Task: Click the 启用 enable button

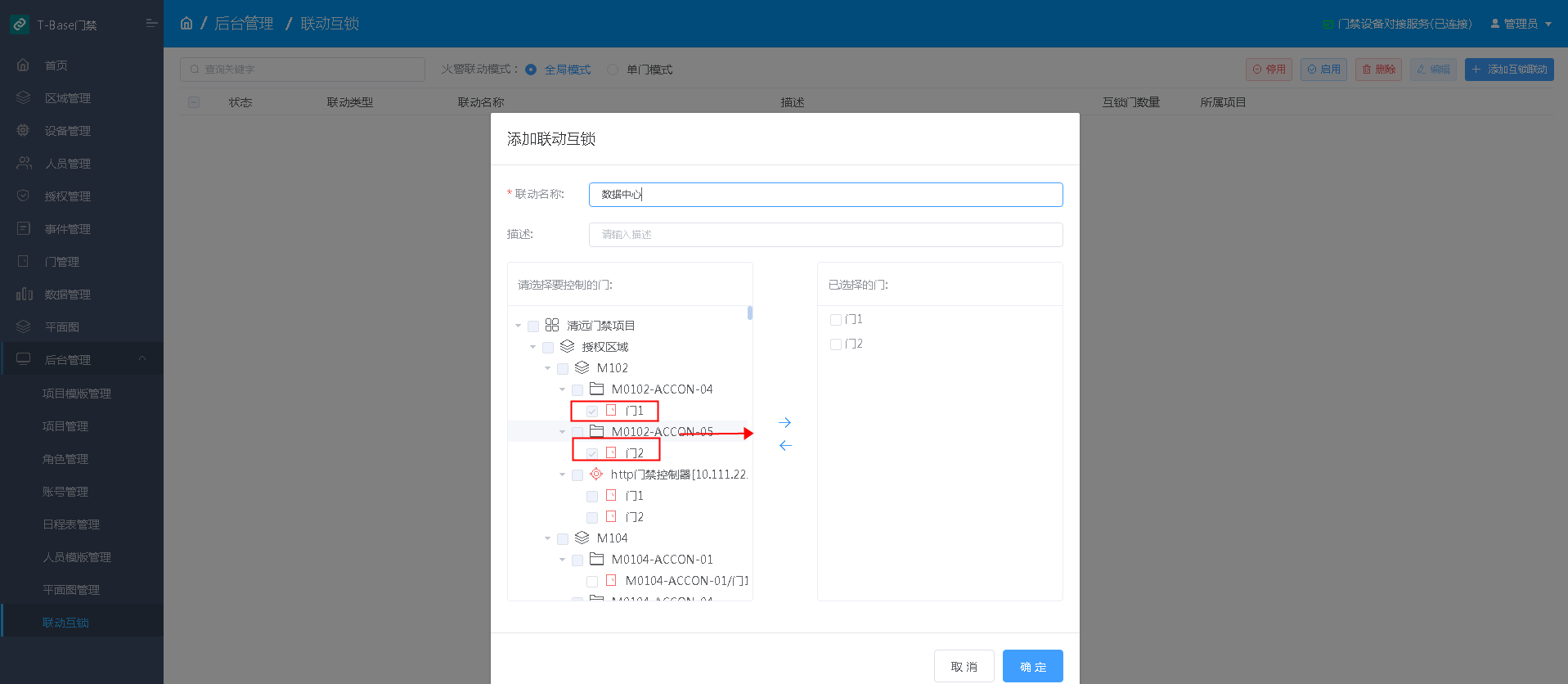Action: 1323,70
